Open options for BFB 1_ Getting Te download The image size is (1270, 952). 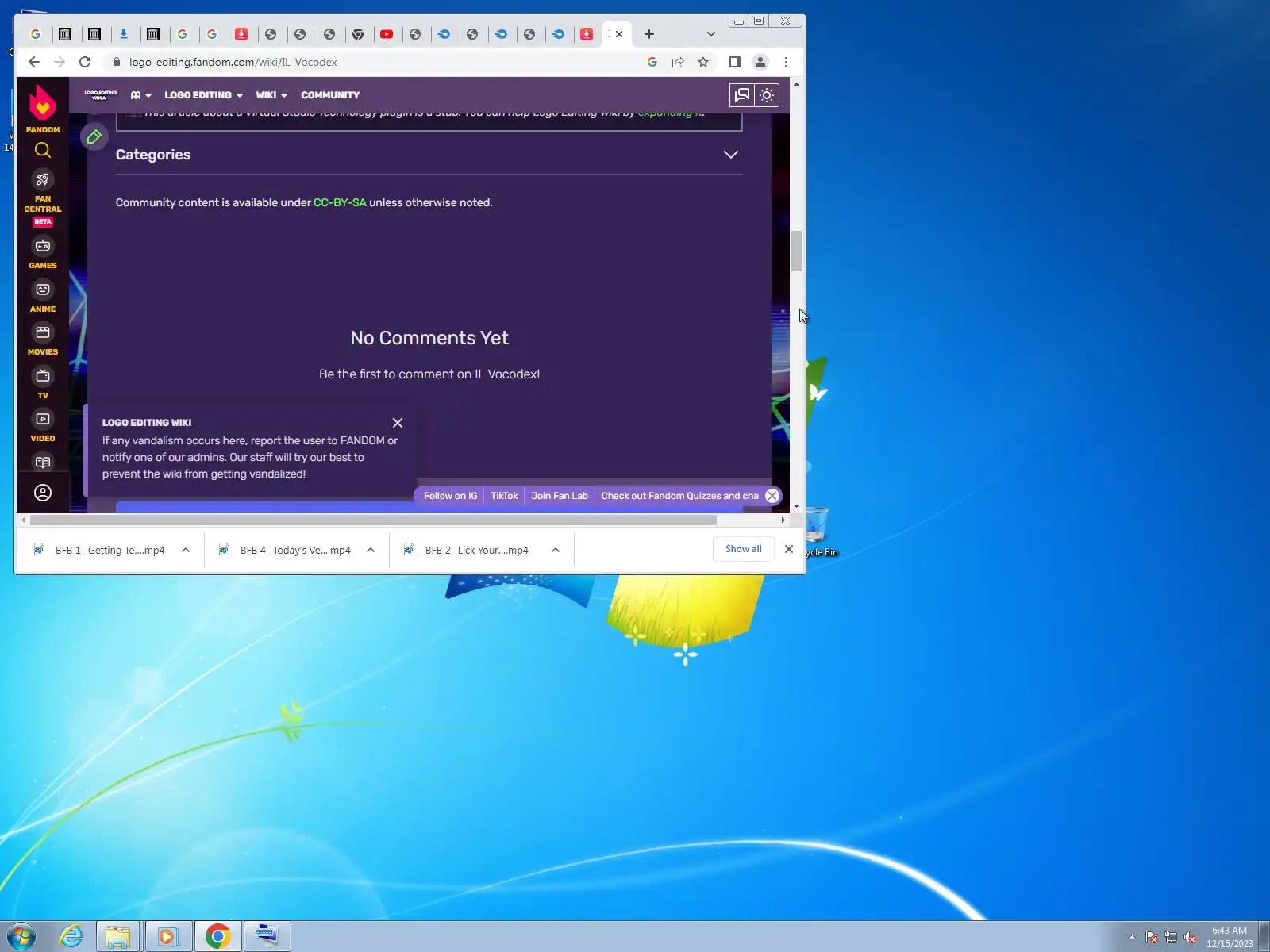[x=186, y=550]
